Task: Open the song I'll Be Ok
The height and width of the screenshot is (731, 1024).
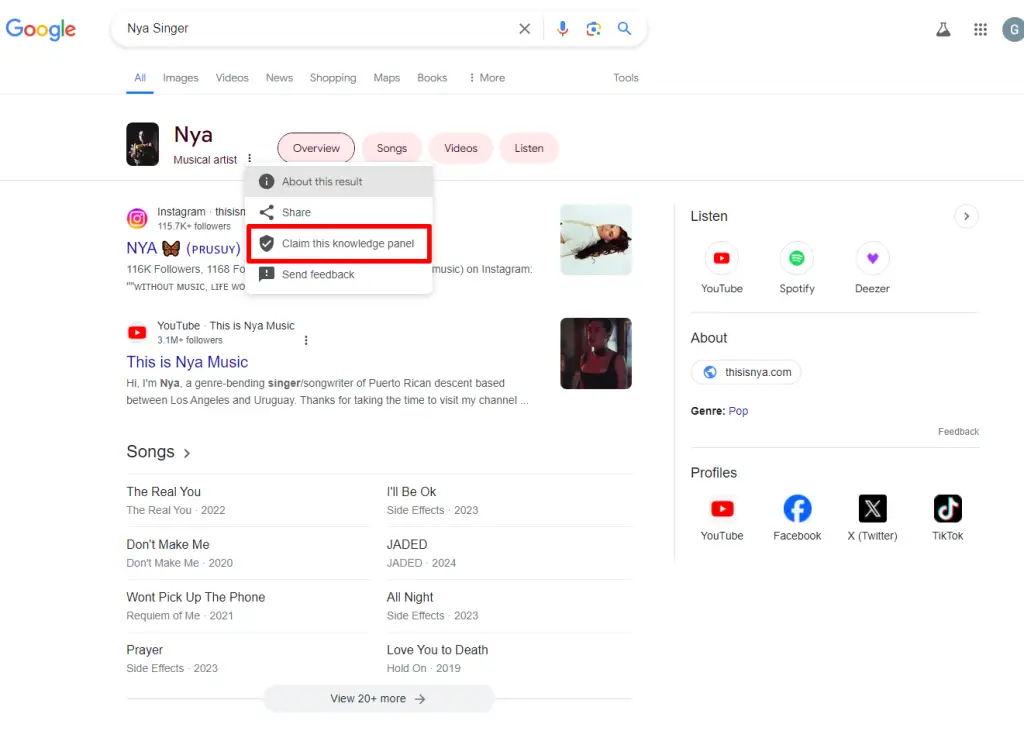Action: (411, 492)
